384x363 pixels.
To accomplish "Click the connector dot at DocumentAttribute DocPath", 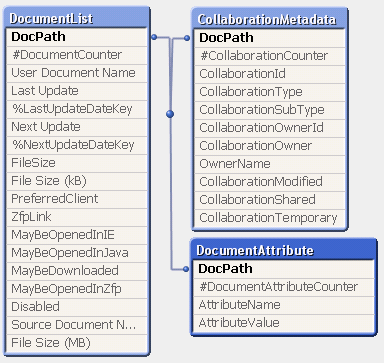I will point(186,269).
